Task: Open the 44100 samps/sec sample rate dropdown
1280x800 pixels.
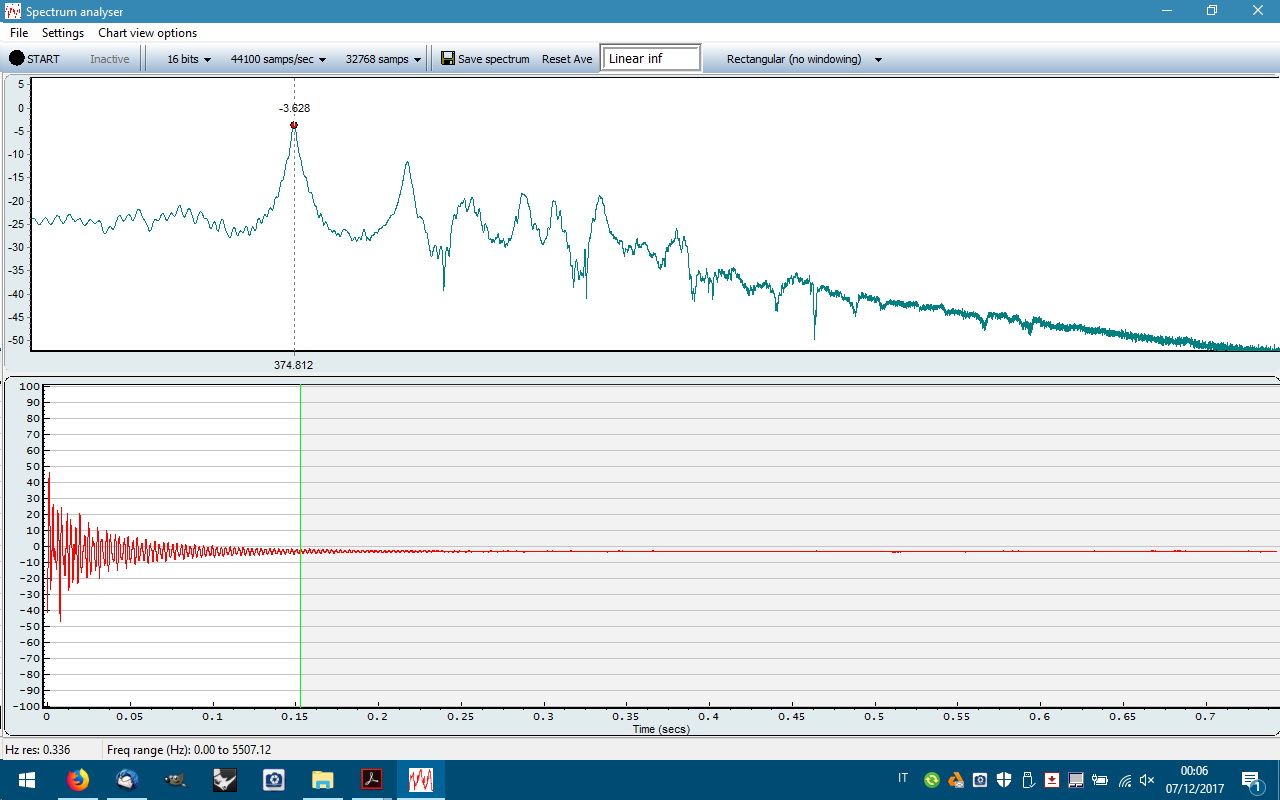Action: [278, 59]
